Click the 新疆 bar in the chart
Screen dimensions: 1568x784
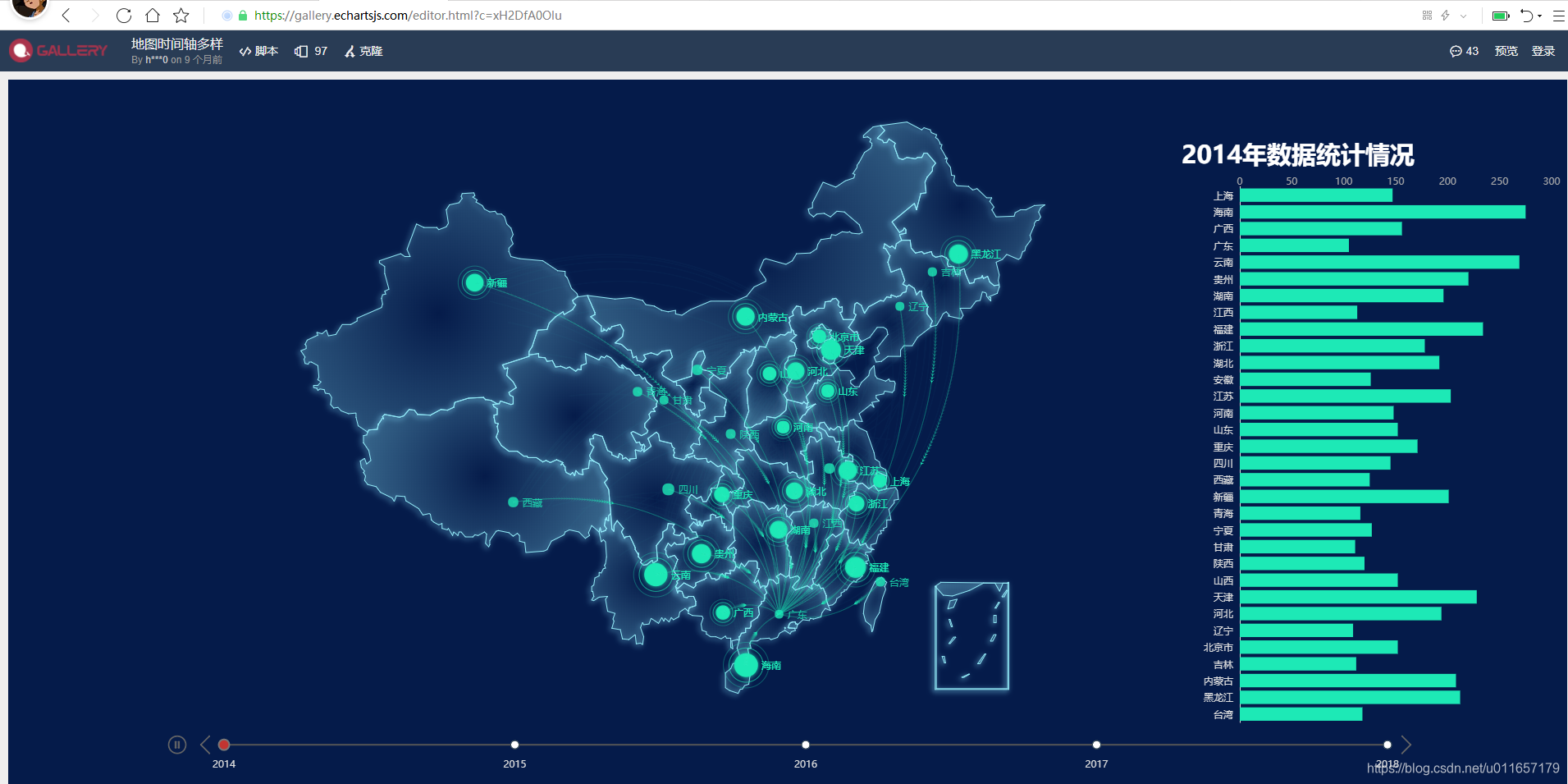click(x=1345, y=497)
